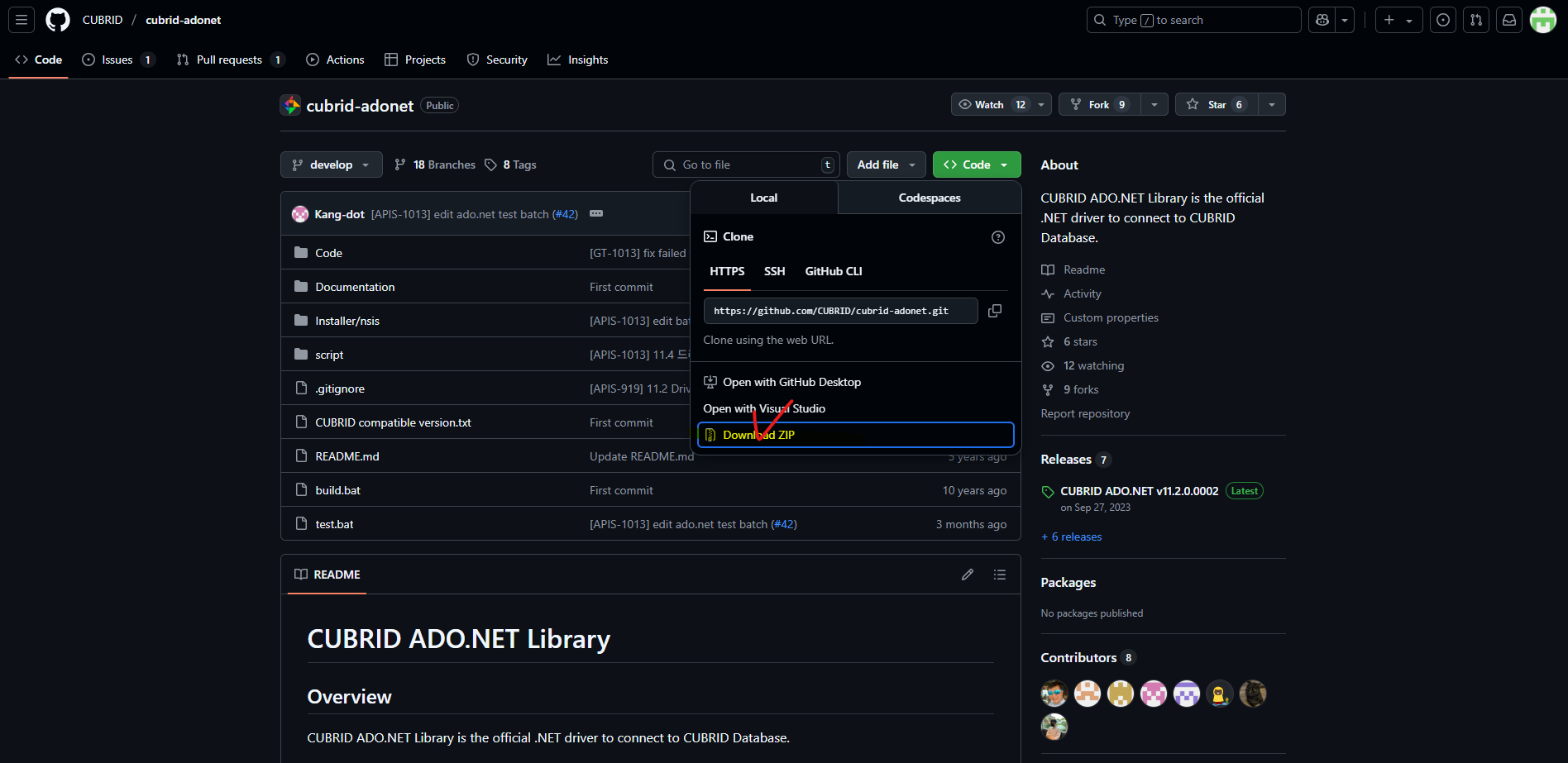Open the Documentation folder
The height and width of the screenshot is (763, 1568).
(355, 287)
